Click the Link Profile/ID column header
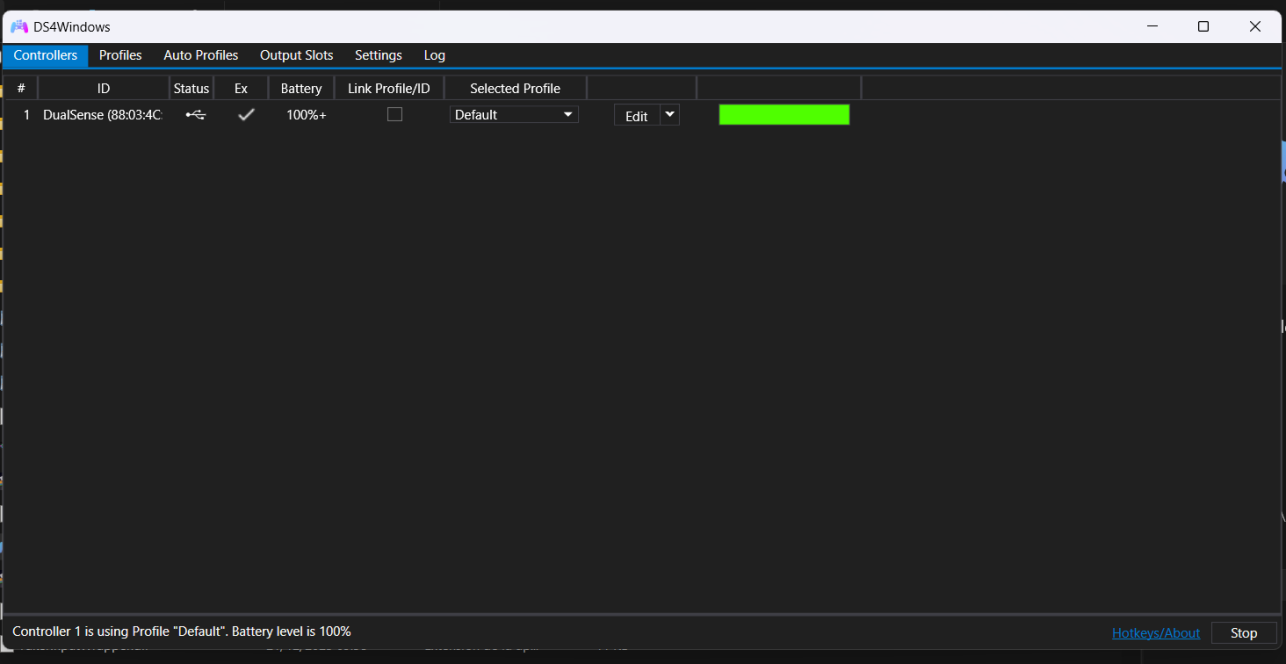 point(389,88)
